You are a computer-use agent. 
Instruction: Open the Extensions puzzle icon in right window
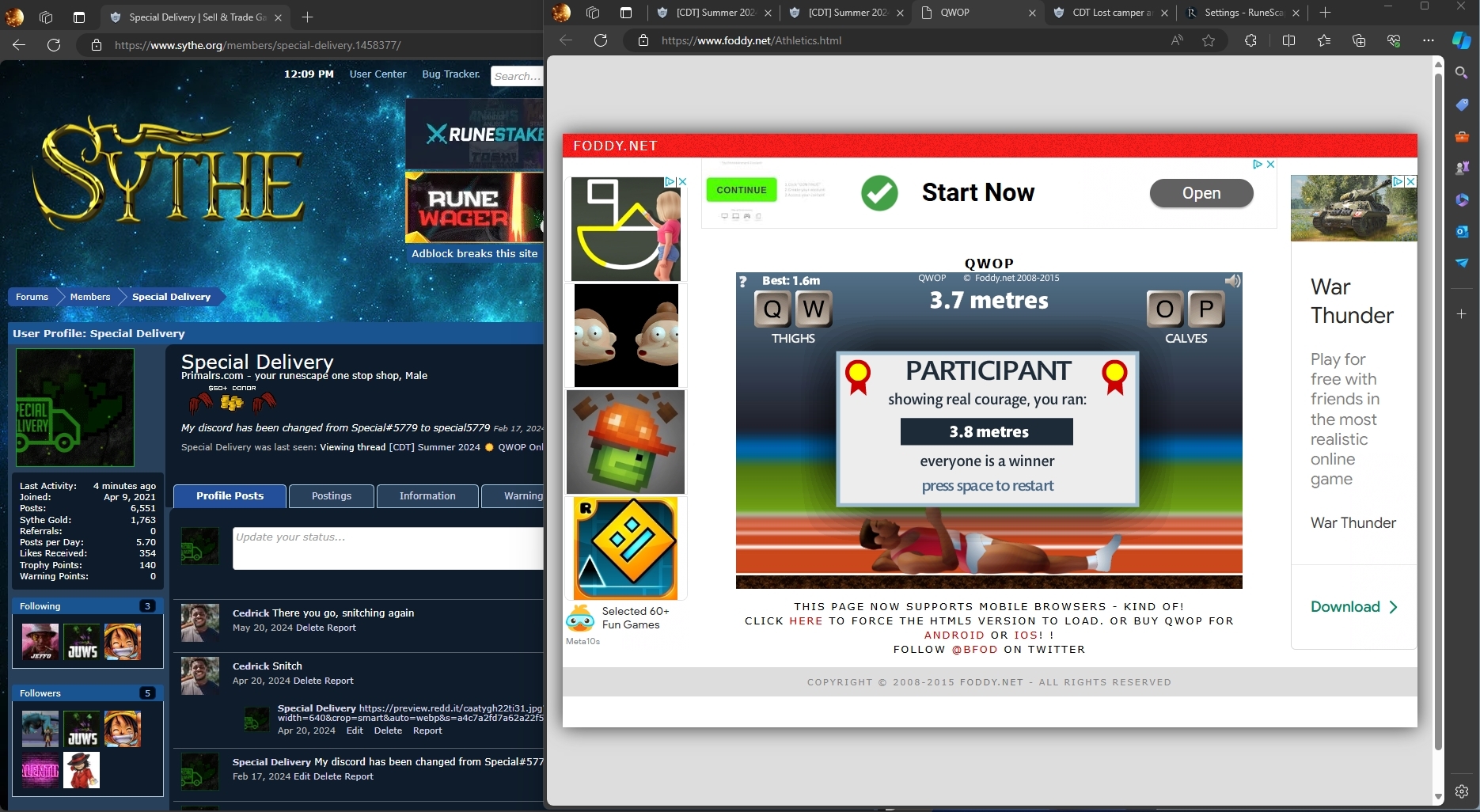point(1250,40)
